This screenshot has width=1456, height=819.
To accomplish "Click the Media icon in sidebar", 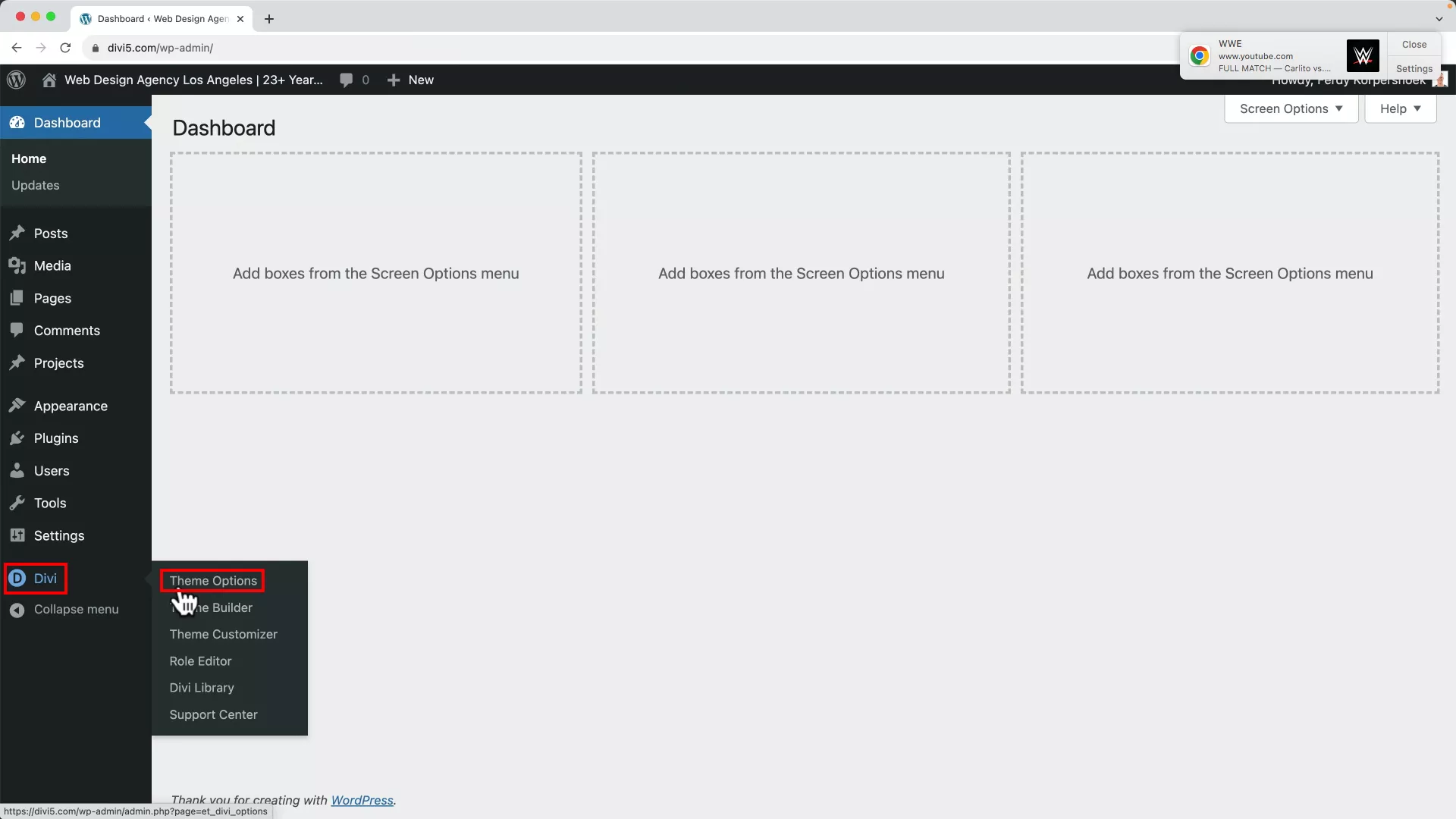I will click(17, 265).
